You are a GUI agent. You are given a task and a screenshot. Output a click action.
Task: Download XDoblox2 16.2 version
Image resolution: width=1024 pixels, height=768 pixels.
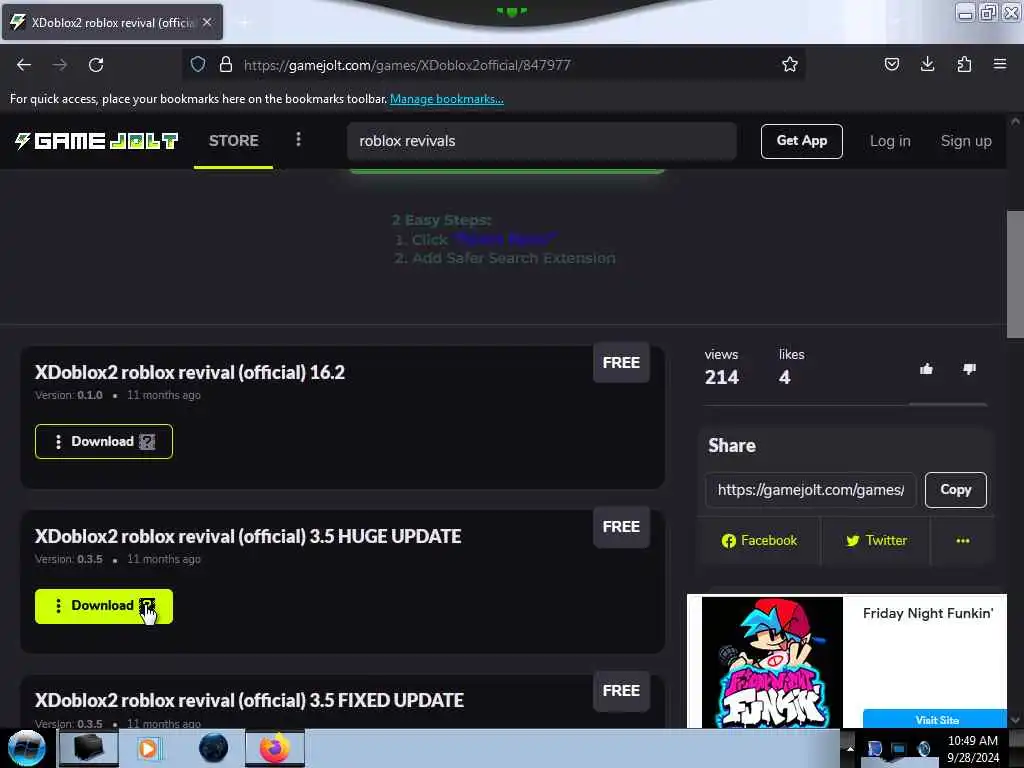pyautogui.click(x=104, y=441)
